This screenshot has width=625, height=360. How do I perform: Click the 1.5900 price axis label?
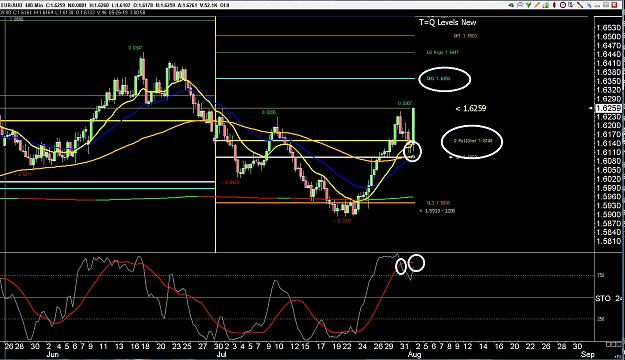click(609, 214)
